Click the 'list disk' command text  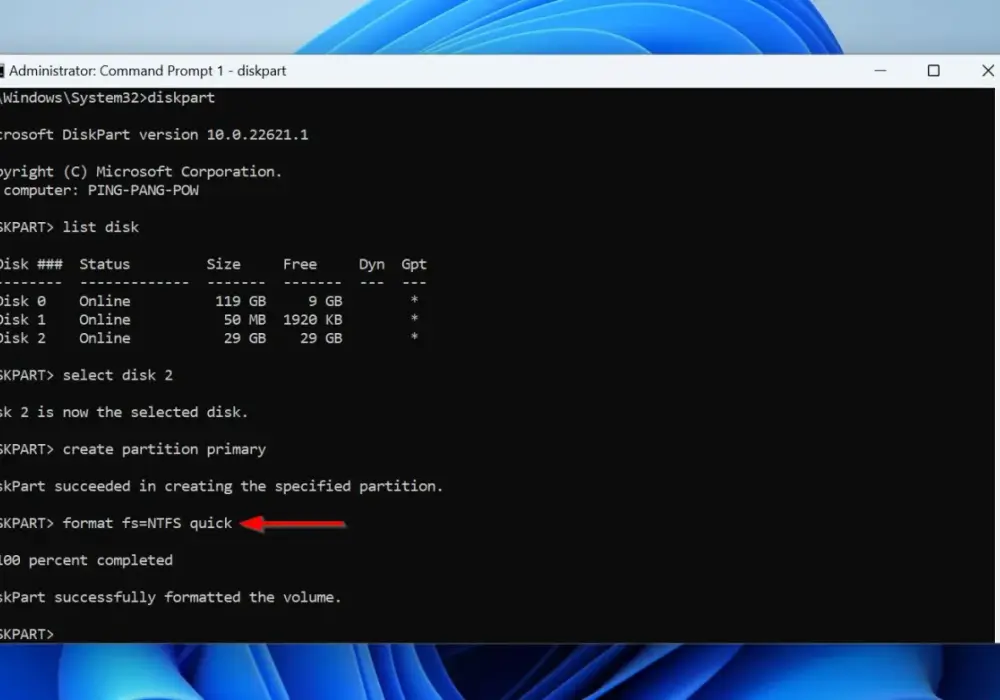(101, 228)
